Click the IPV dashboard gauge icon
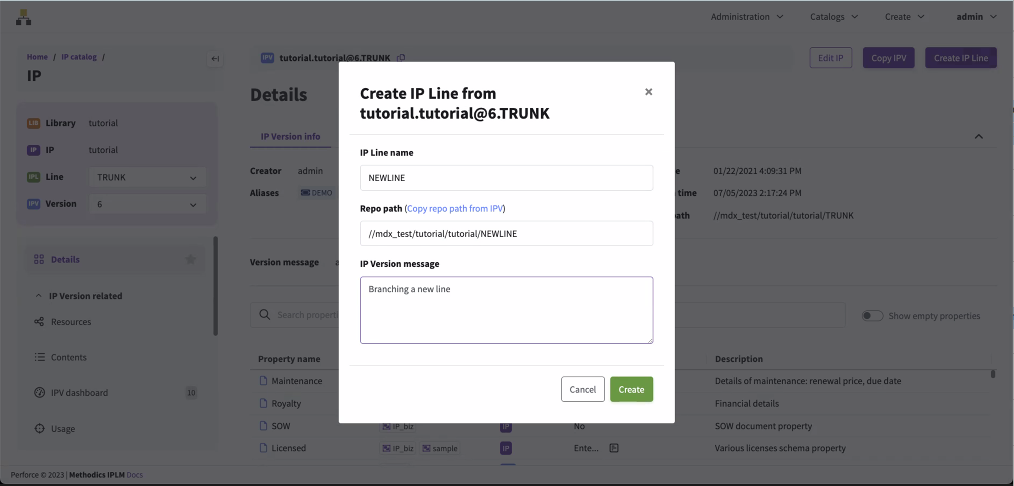Screen dimensions: 1014x486 [x=39, y=393]
